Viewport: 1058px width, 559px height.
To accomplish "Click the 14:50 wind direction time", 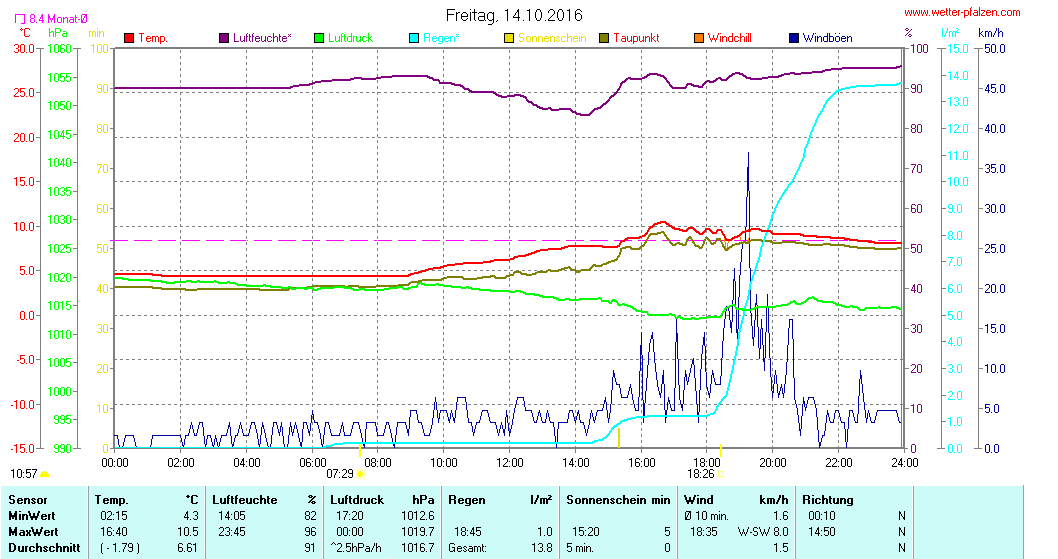I will coord(822,532).
